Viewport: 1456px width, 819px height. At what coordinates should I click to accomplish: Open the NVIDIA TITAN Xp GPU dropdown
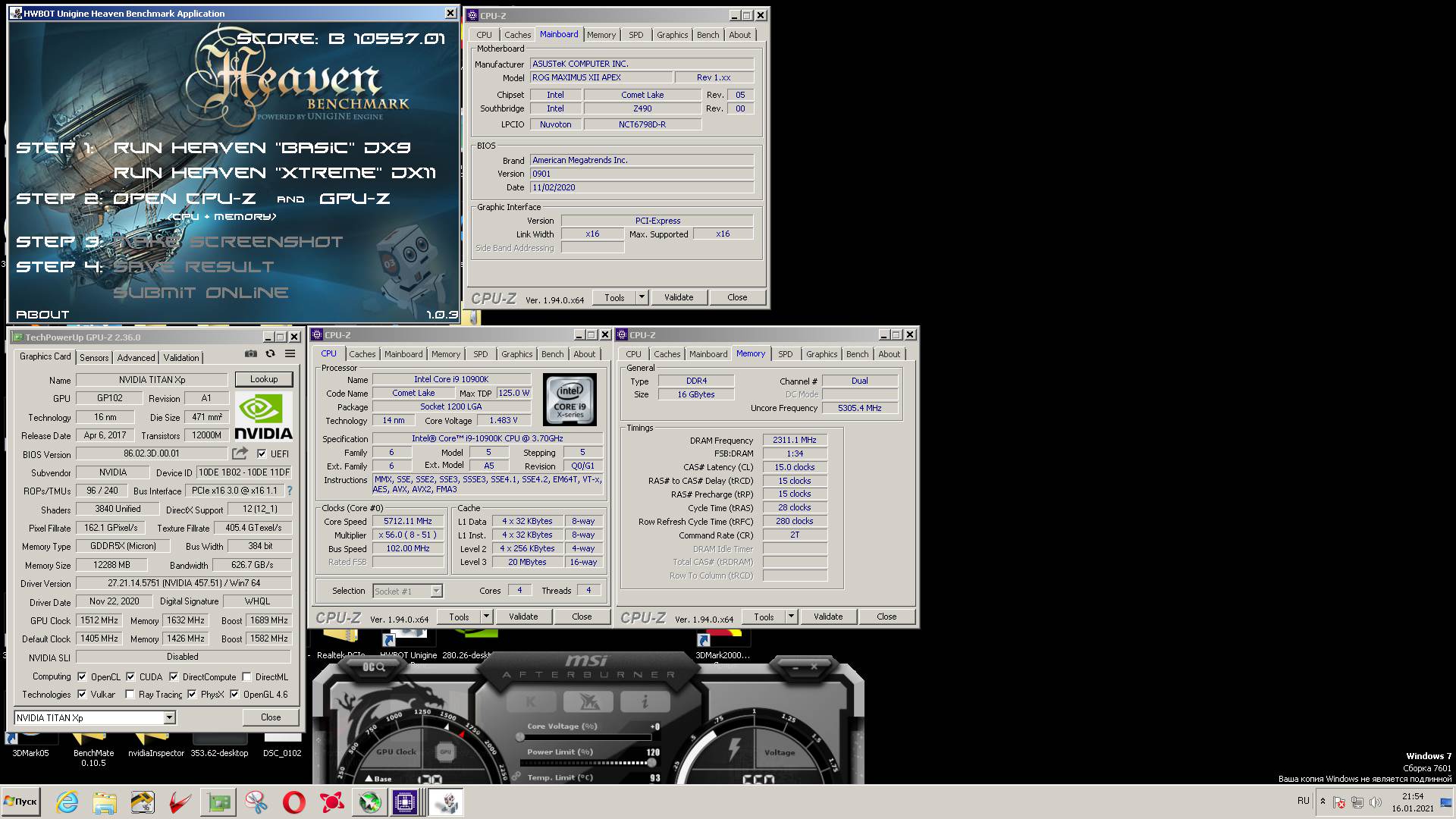click(169, 717)
